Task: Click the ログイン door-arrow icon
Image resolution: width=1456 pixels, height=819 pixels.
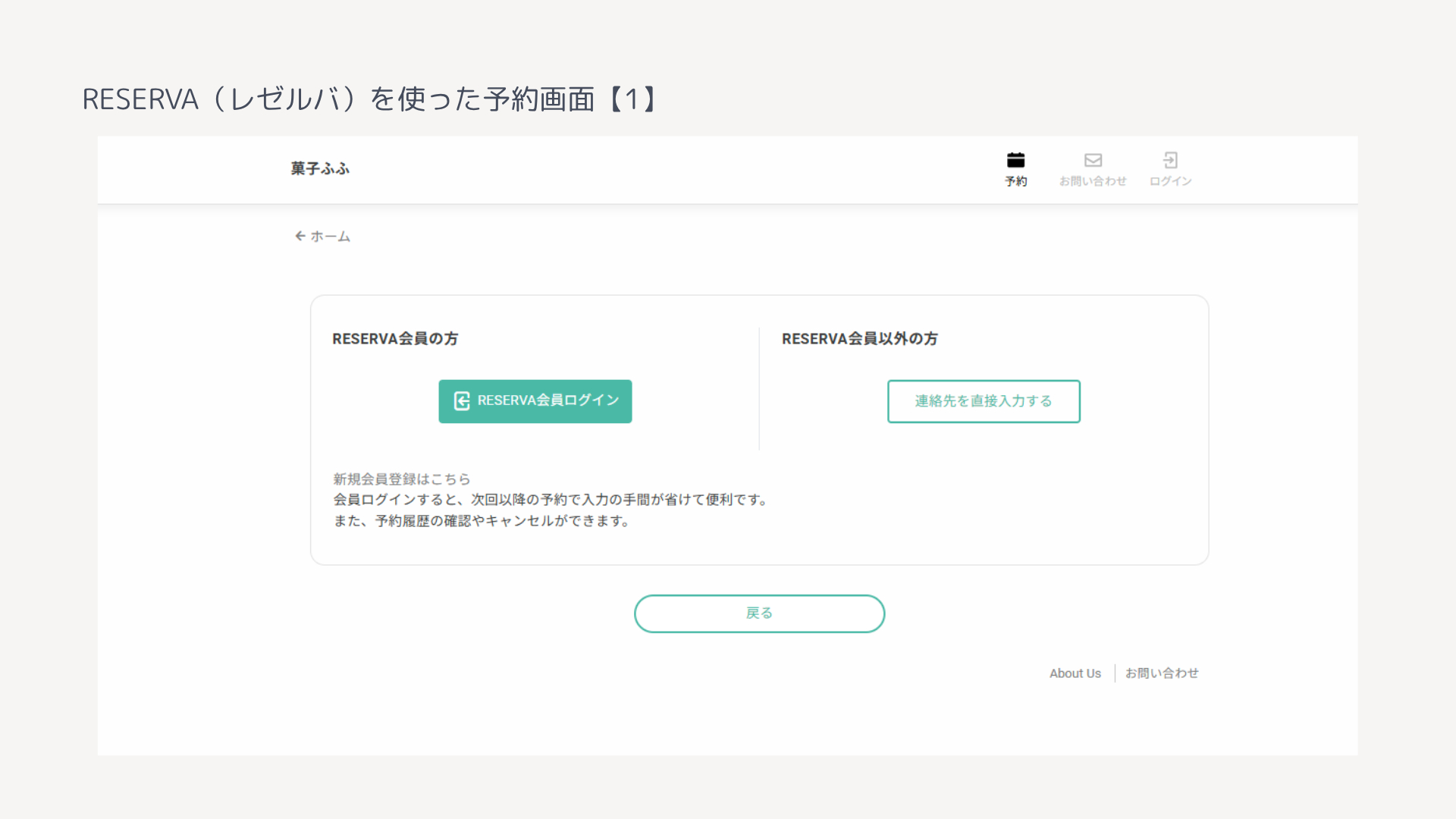Action: tap(1170, 160)
